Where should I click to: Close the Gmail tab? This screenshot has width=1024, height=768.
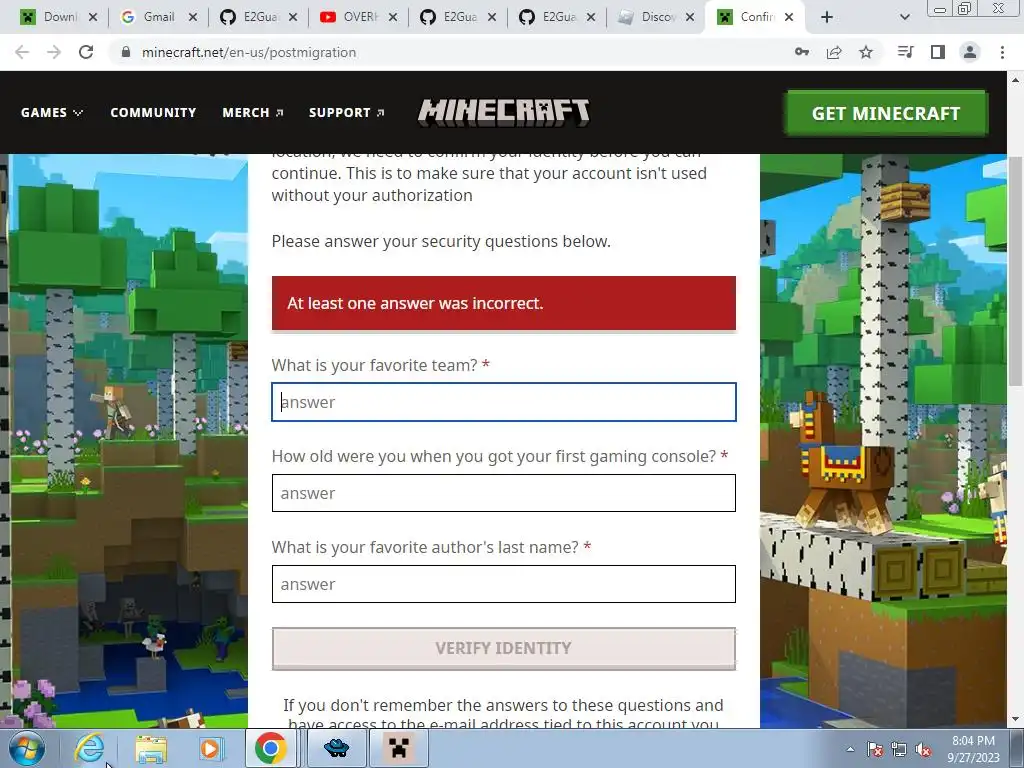click(193, 18)
